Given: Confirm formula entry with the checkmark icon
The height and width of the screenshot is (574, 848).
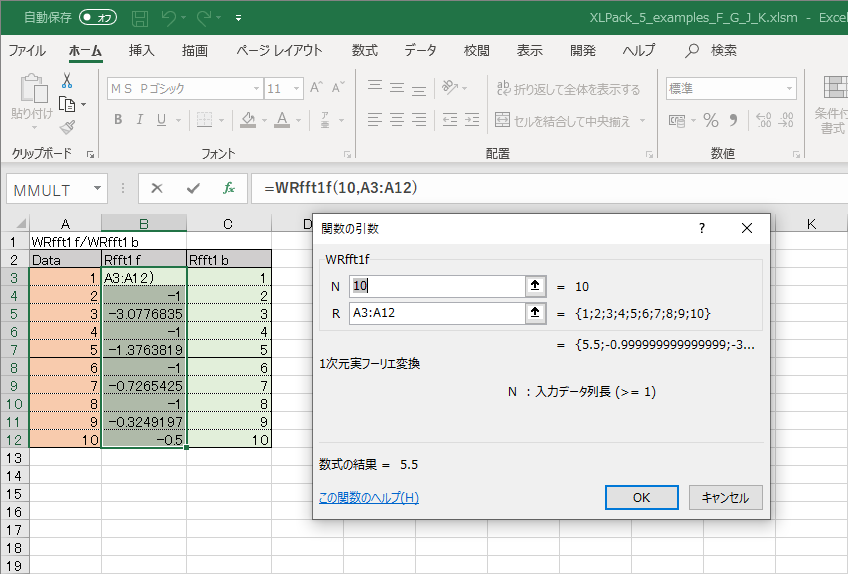Looking at the screenshot, I should (193, 188).
